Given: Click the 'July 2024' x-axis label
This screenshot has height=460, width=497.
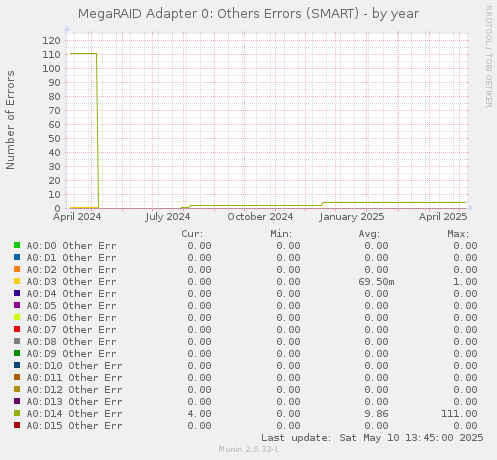Looking at the screenshot, I should (168, 217).
